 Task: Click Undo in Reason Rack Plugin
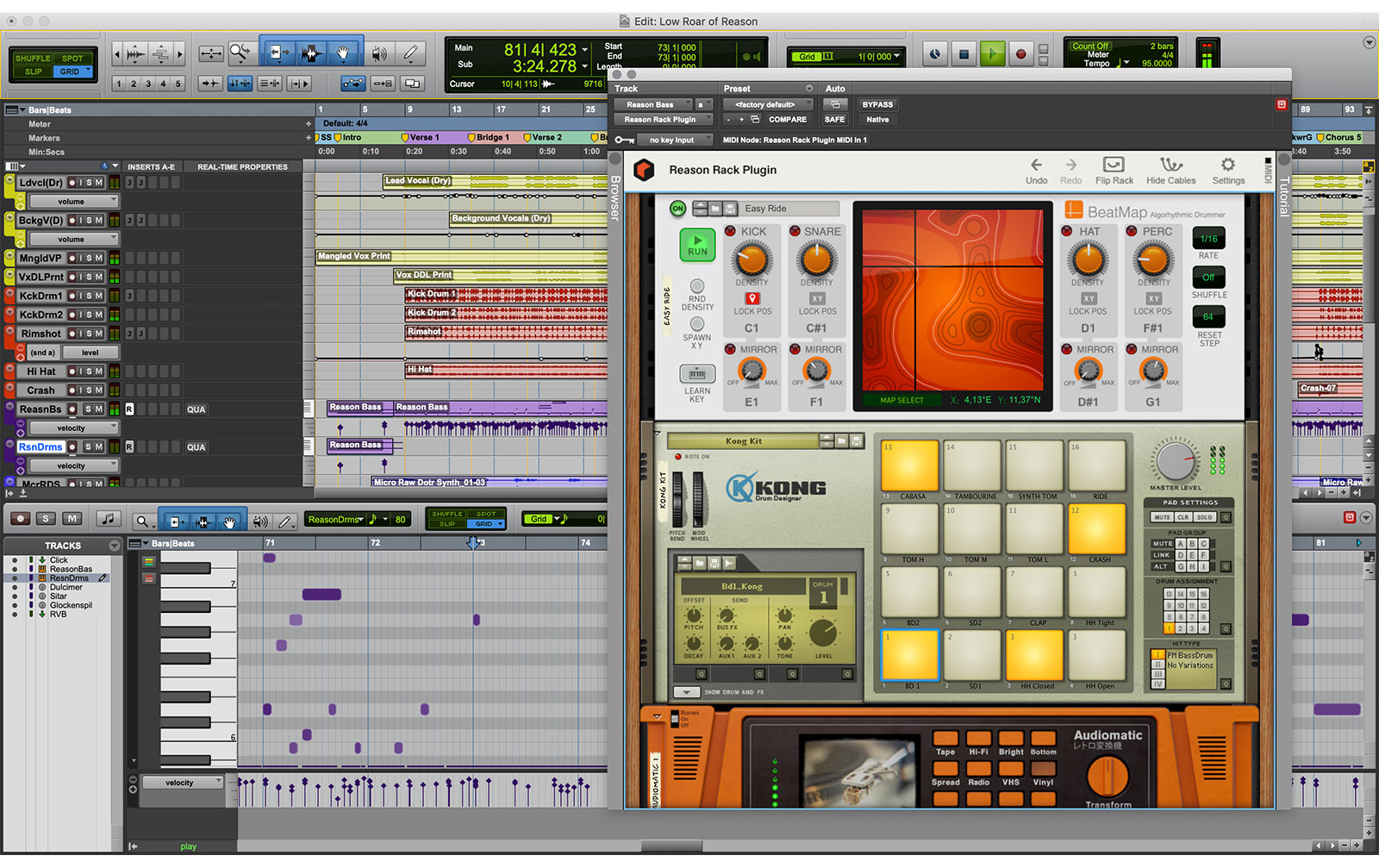(1036, 171)
